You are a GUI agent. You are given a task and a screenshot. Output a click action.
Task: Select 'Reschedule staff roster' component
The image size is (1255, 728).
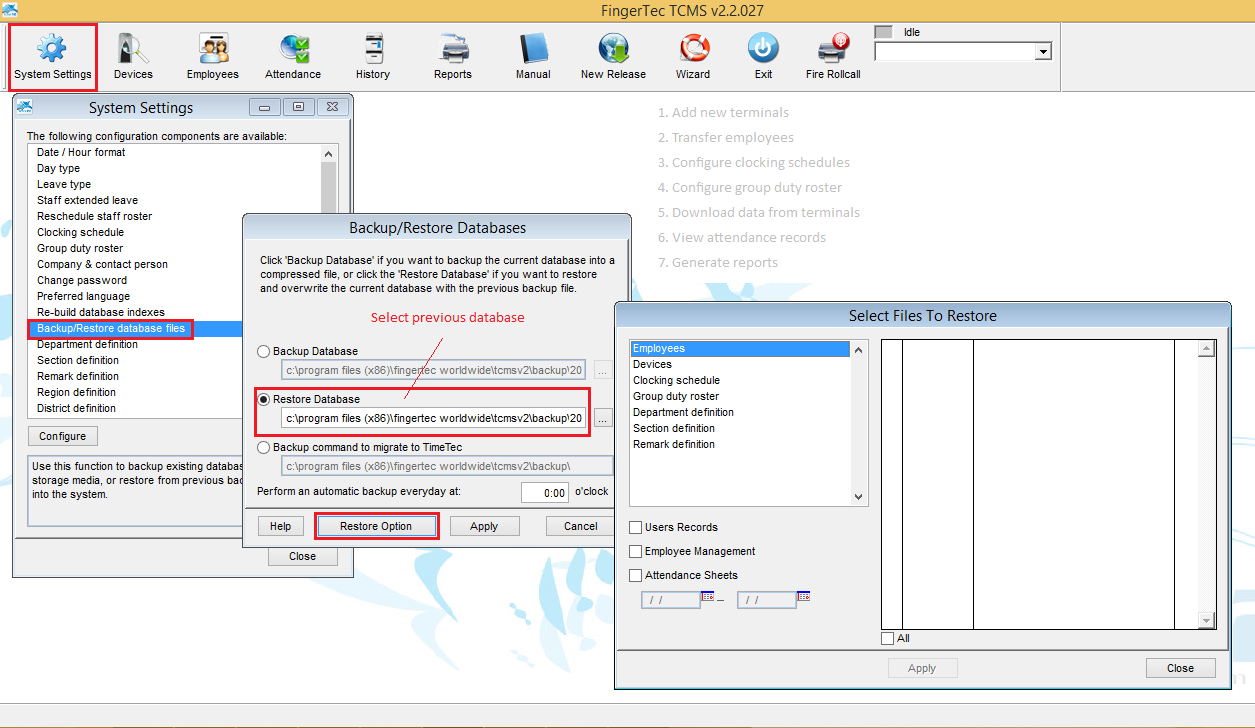click(95, 216)
